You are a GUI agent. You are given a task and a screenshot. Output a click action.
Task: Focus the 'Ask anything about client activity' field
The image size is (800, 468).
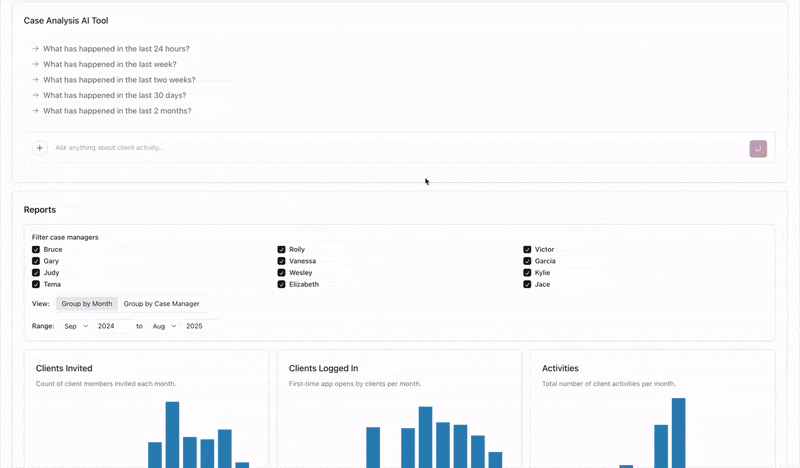coord(398,148)
